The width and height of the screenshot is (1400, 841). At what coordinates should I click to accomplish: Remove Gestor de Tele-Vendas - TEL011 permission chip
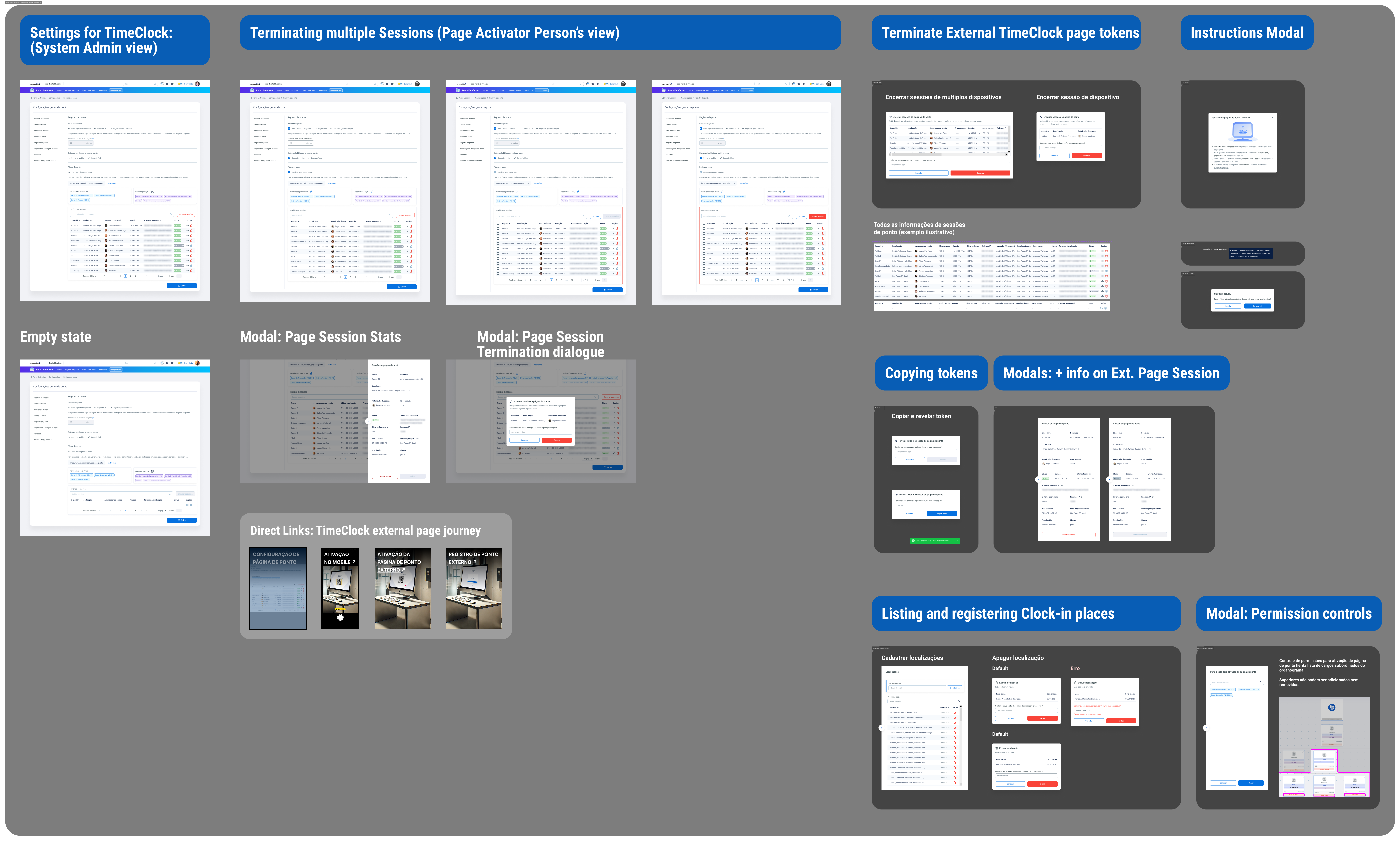1234,690
